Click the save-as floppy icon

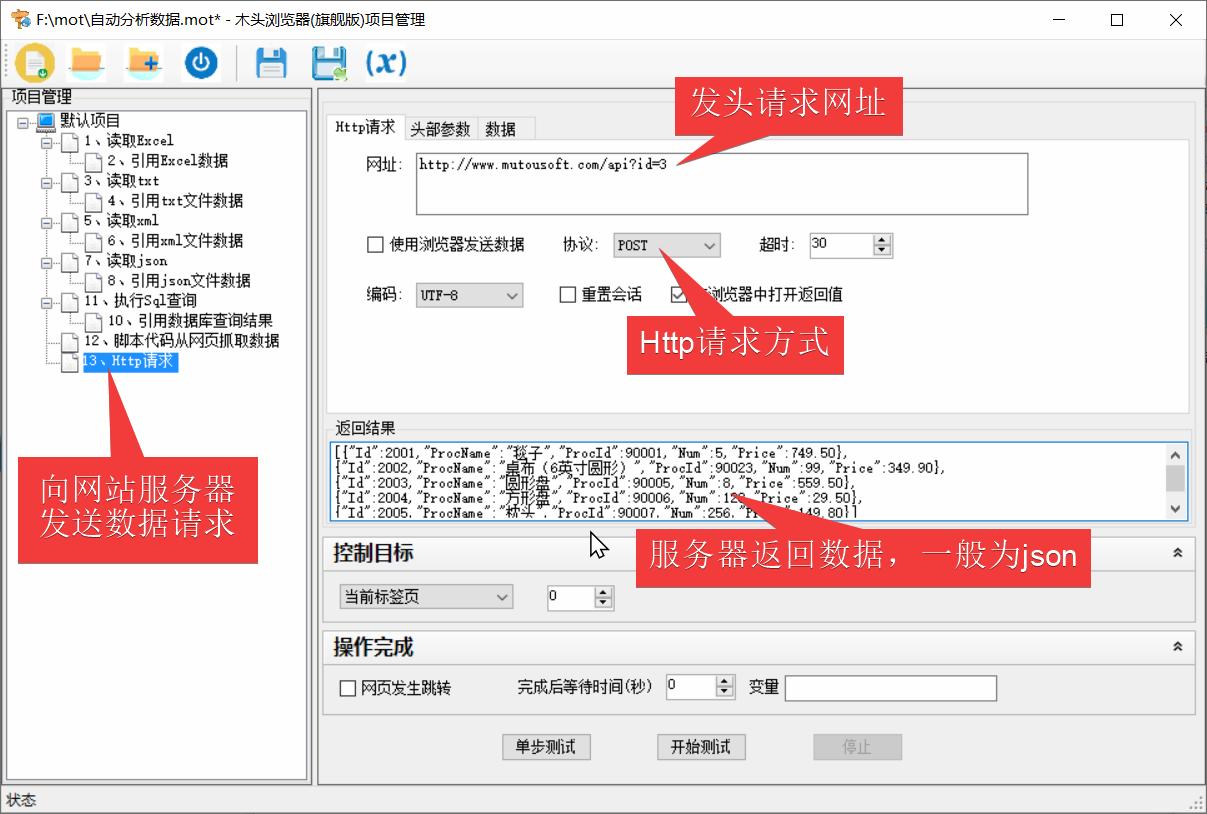pyautogui.click(x=327, y=62)
